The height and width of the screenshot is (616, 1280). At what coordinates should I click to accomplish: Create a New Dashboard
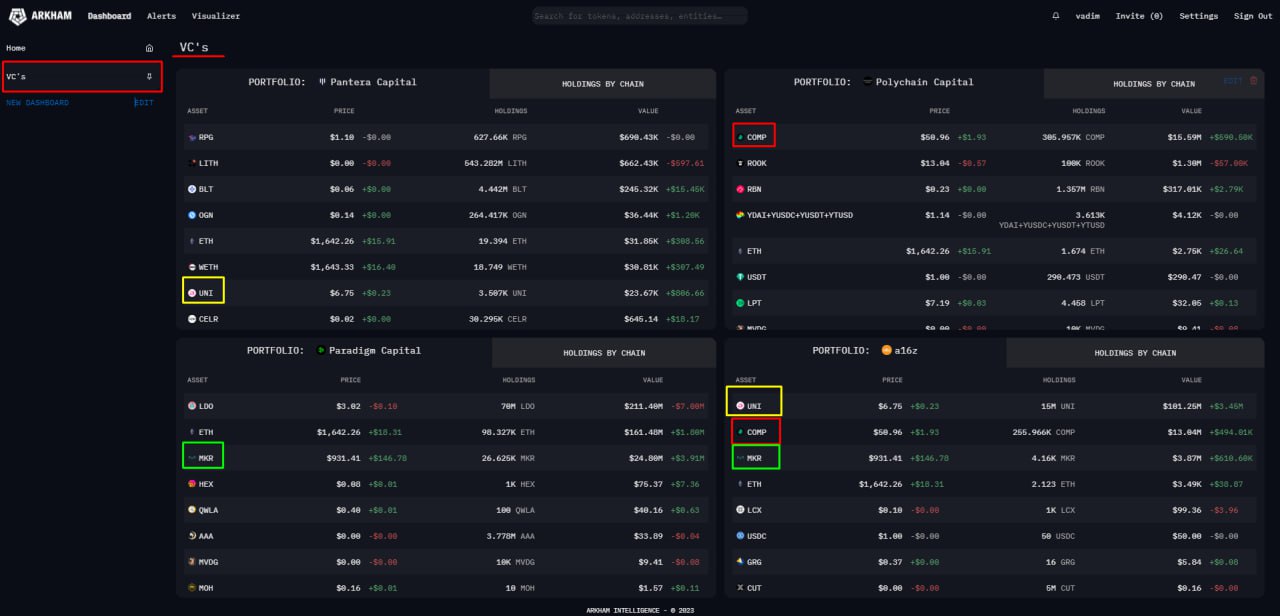(38, 103)
